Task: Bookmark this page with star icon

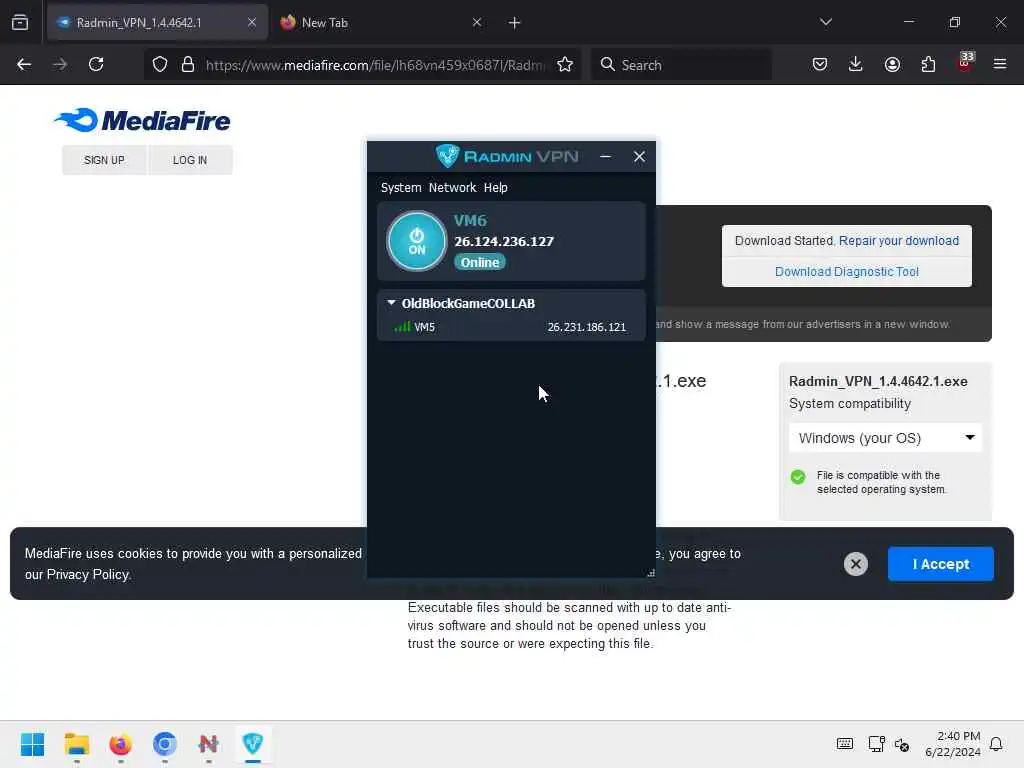Action: pos(565,65)
